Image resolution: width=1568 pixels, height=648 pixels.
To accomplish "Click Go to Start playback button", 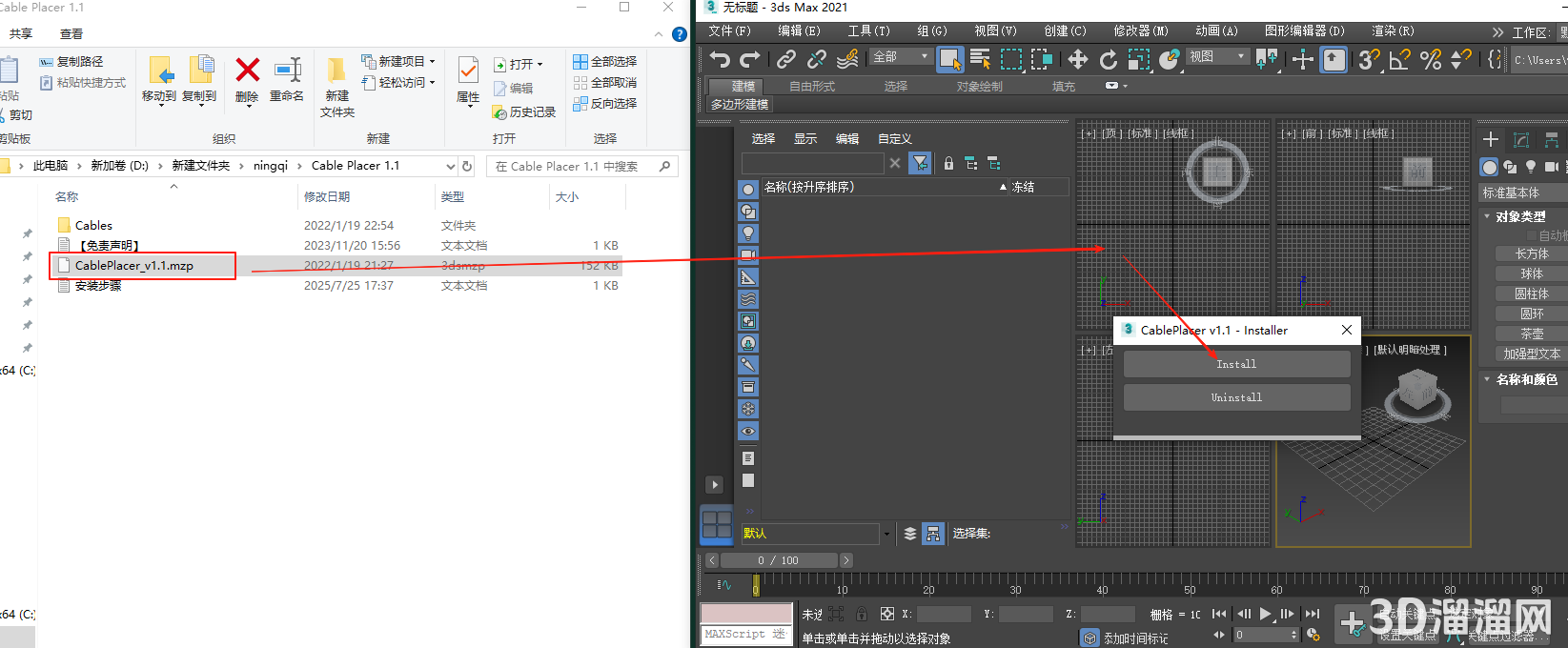I will pos(1219,614).
